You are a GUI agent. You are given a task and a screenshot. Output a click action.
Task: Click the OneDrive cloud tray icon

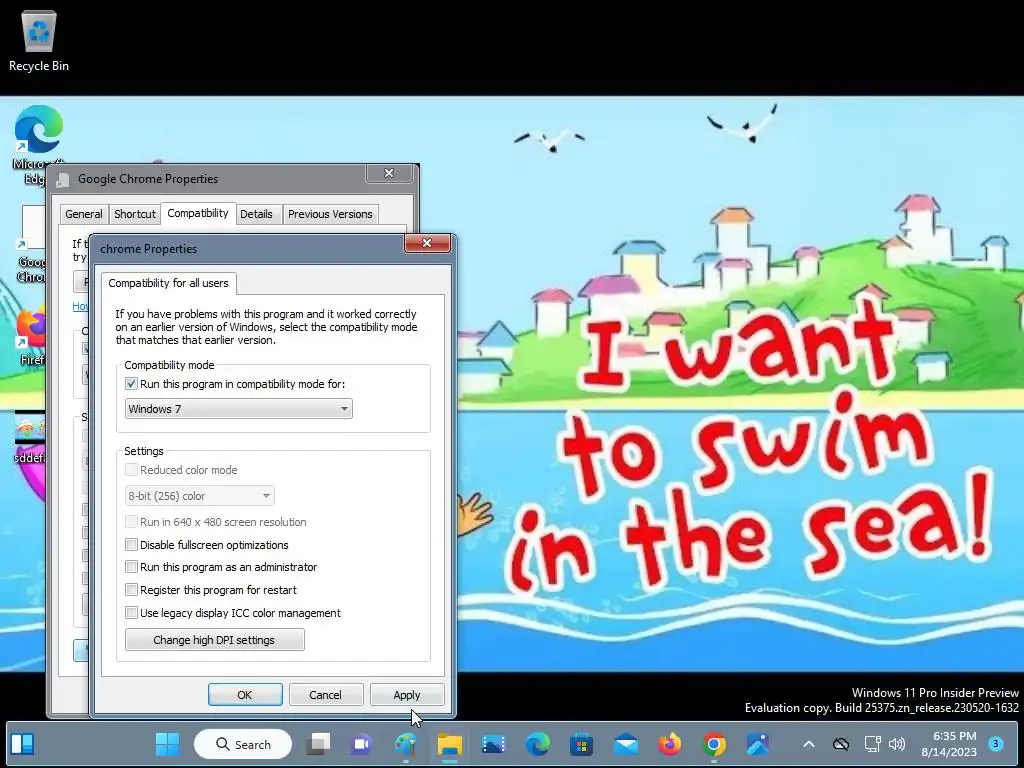841,744
